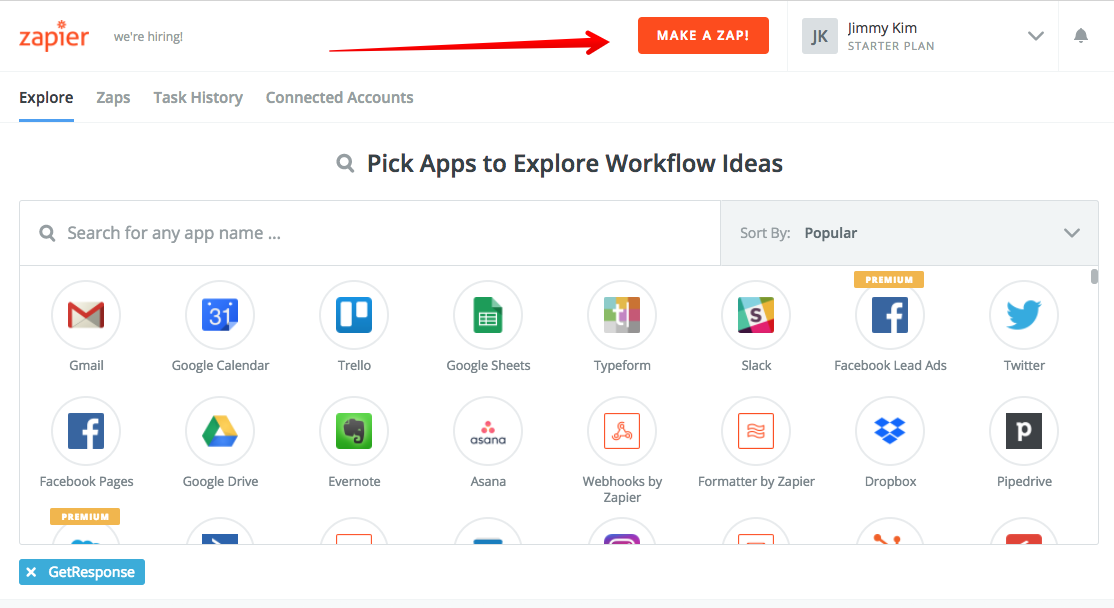Viewport: 1114px width, 608px height.
Task: Select the Webhooks by Zapier icon
Action: [x=622, y=431]
